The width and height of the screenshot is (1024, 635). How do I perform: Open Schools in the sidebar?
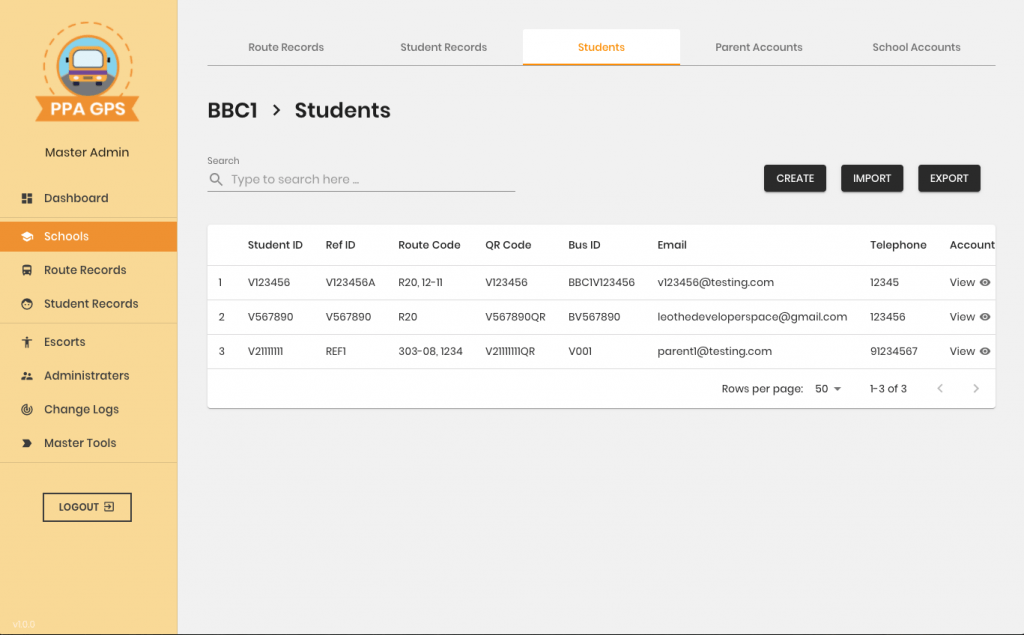[x=88, y=236]
